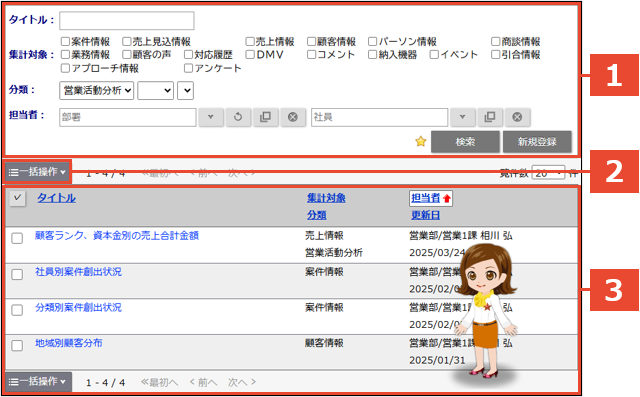Click into the 社員 input field
The image size is (640, 397).
380,117
